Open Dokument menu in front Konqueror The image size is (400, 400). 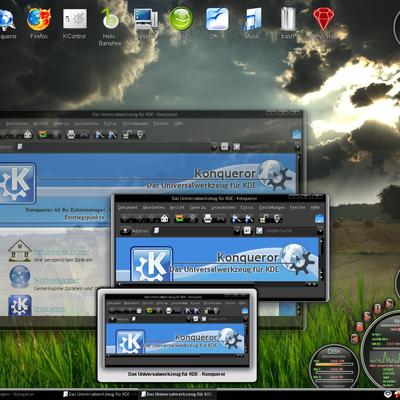[127, 208]
